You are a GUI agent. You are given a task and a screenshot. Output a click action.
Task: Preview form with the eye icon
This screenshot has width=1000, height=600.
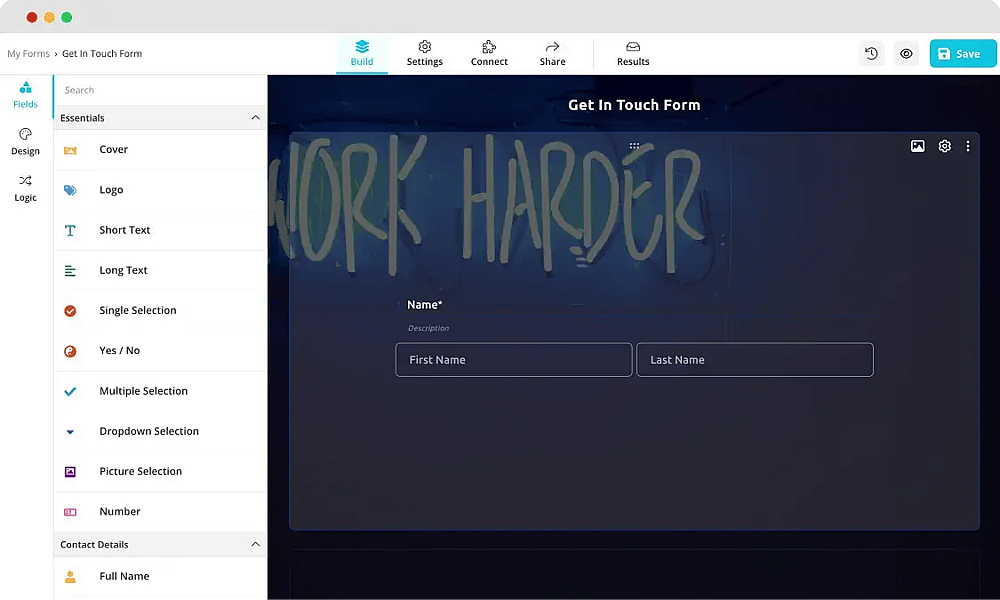[906, 54]
